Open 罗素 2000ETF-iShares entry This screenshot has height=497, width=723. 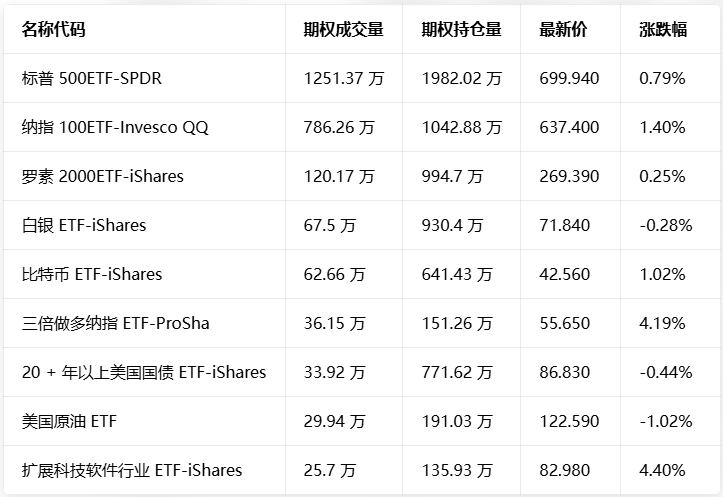pyautogui.click(x=102, y=176)
